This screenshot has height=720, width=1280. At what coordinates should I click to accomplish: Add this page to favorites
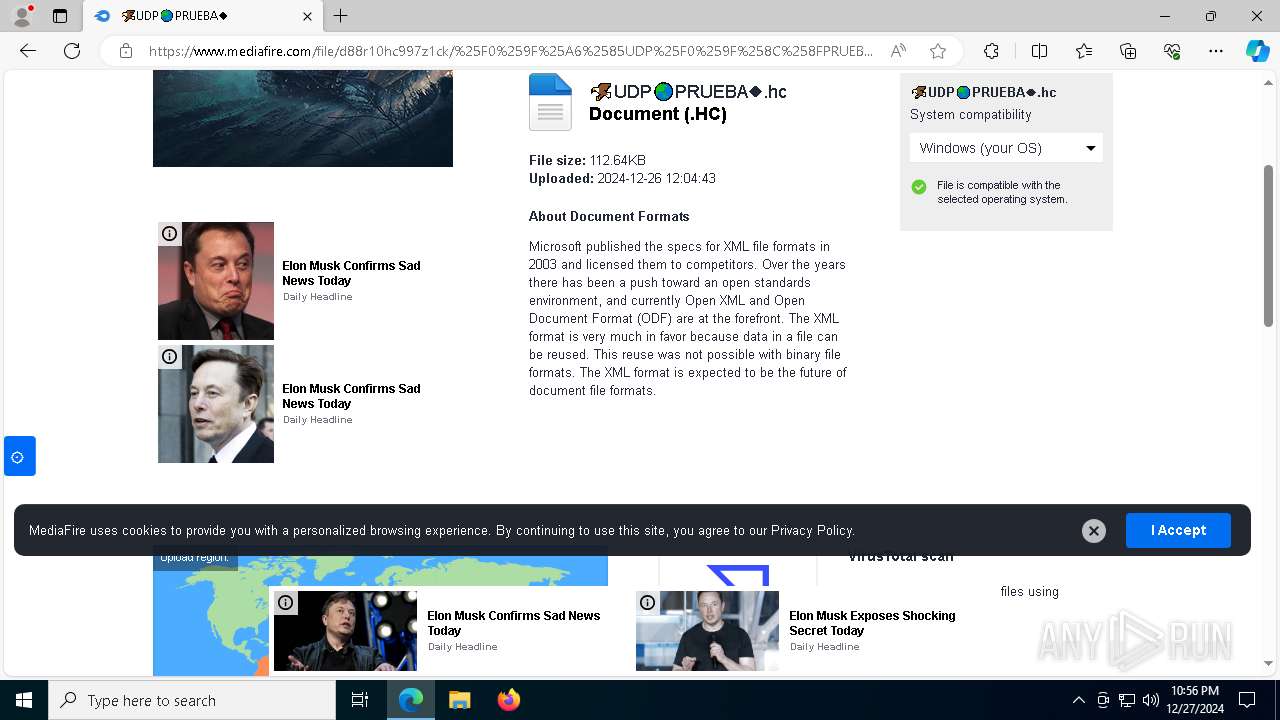938,51
